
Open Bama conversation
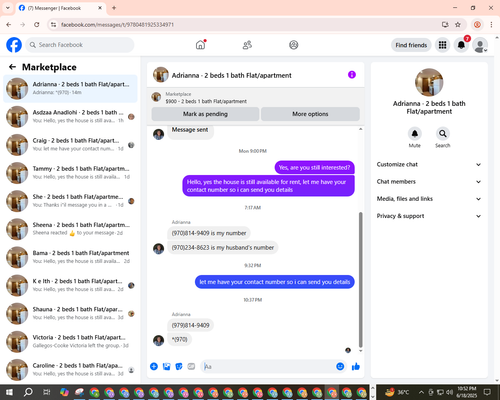[x=70, y=257]
